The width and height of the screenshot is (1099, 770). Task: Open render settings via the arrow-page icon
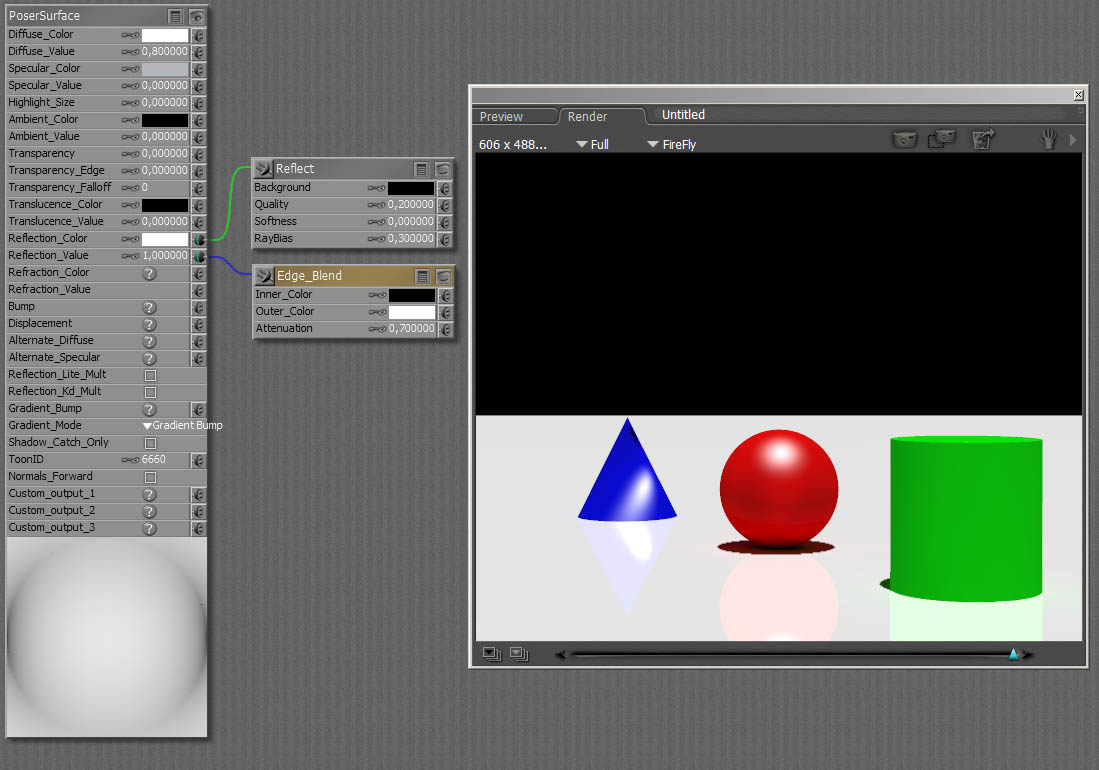[983, 140]
